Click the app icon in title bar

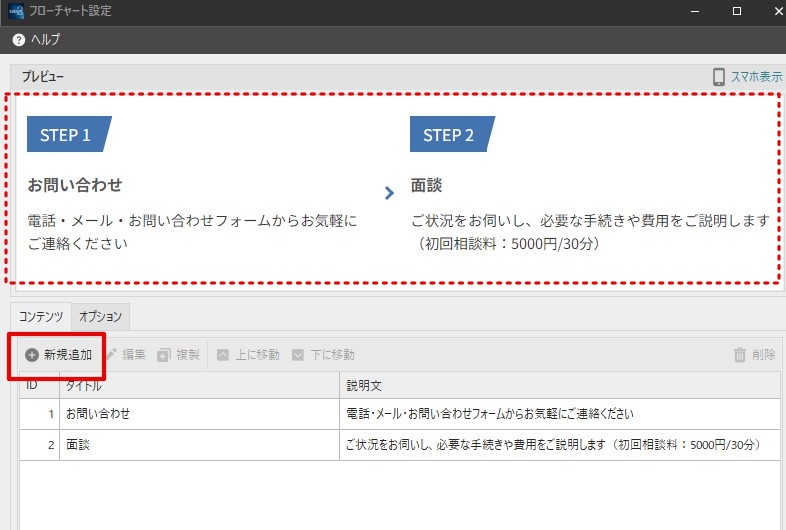click(x=16, y=11)
